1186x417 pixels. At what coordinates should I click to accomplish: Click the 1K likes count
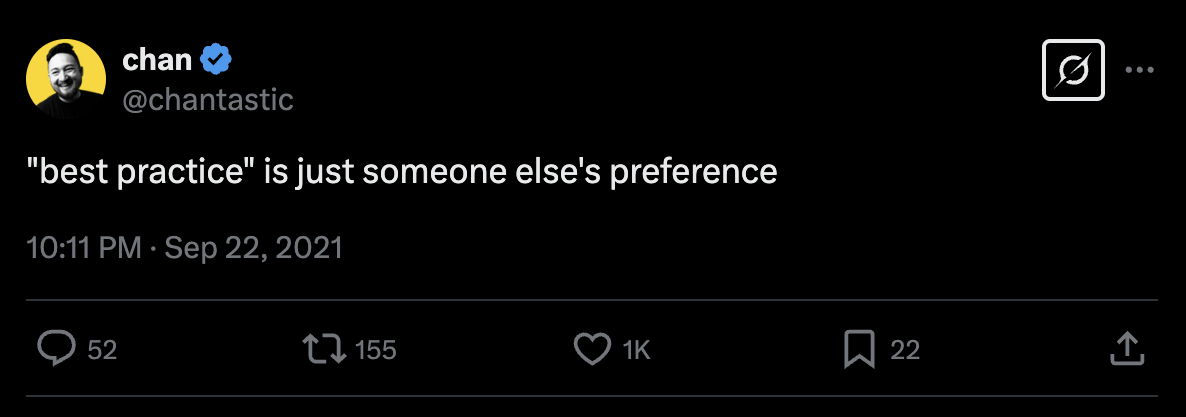(x=636, y=350)
